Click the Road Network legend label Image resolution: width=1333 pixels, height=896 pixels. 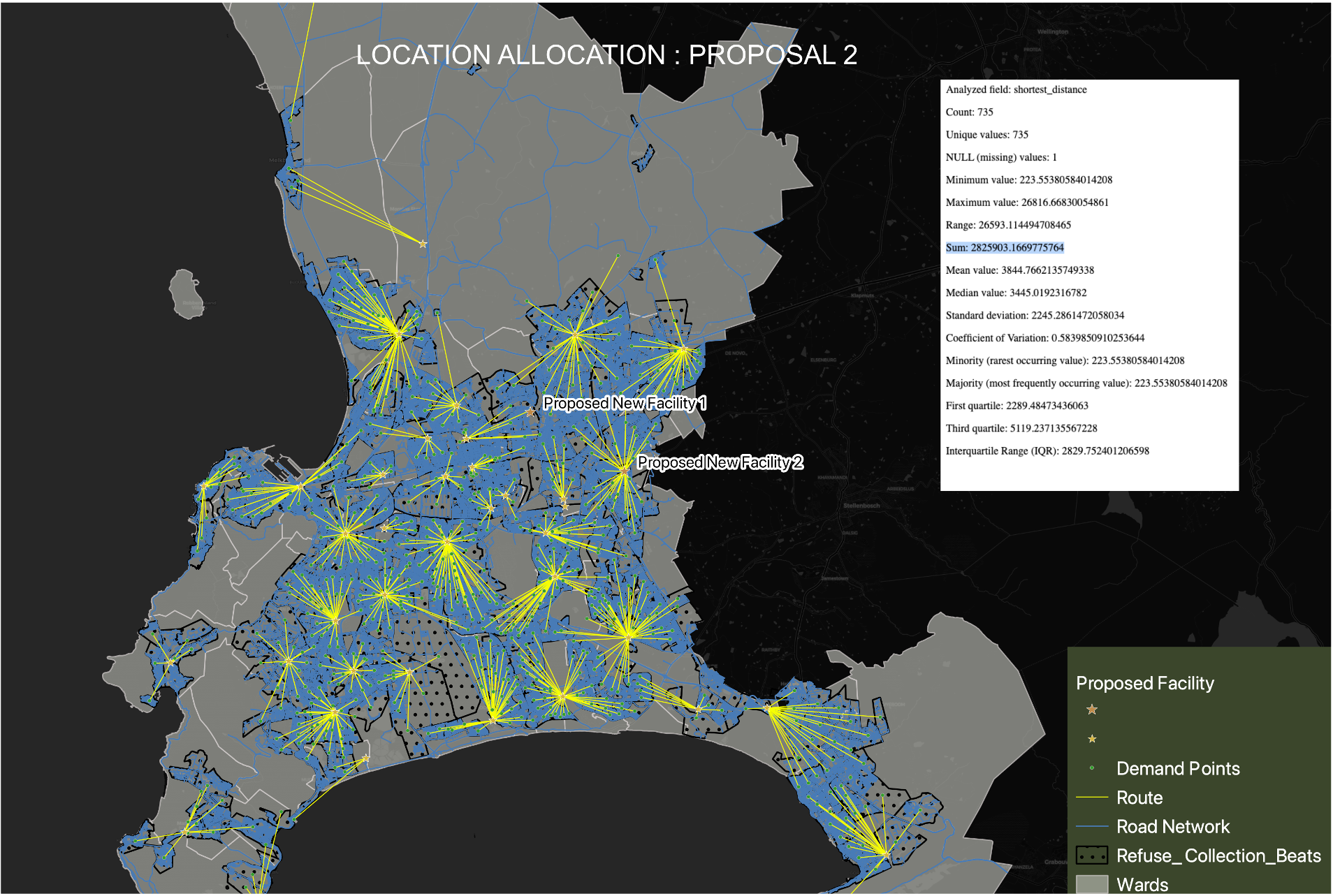coord(1173,827)
